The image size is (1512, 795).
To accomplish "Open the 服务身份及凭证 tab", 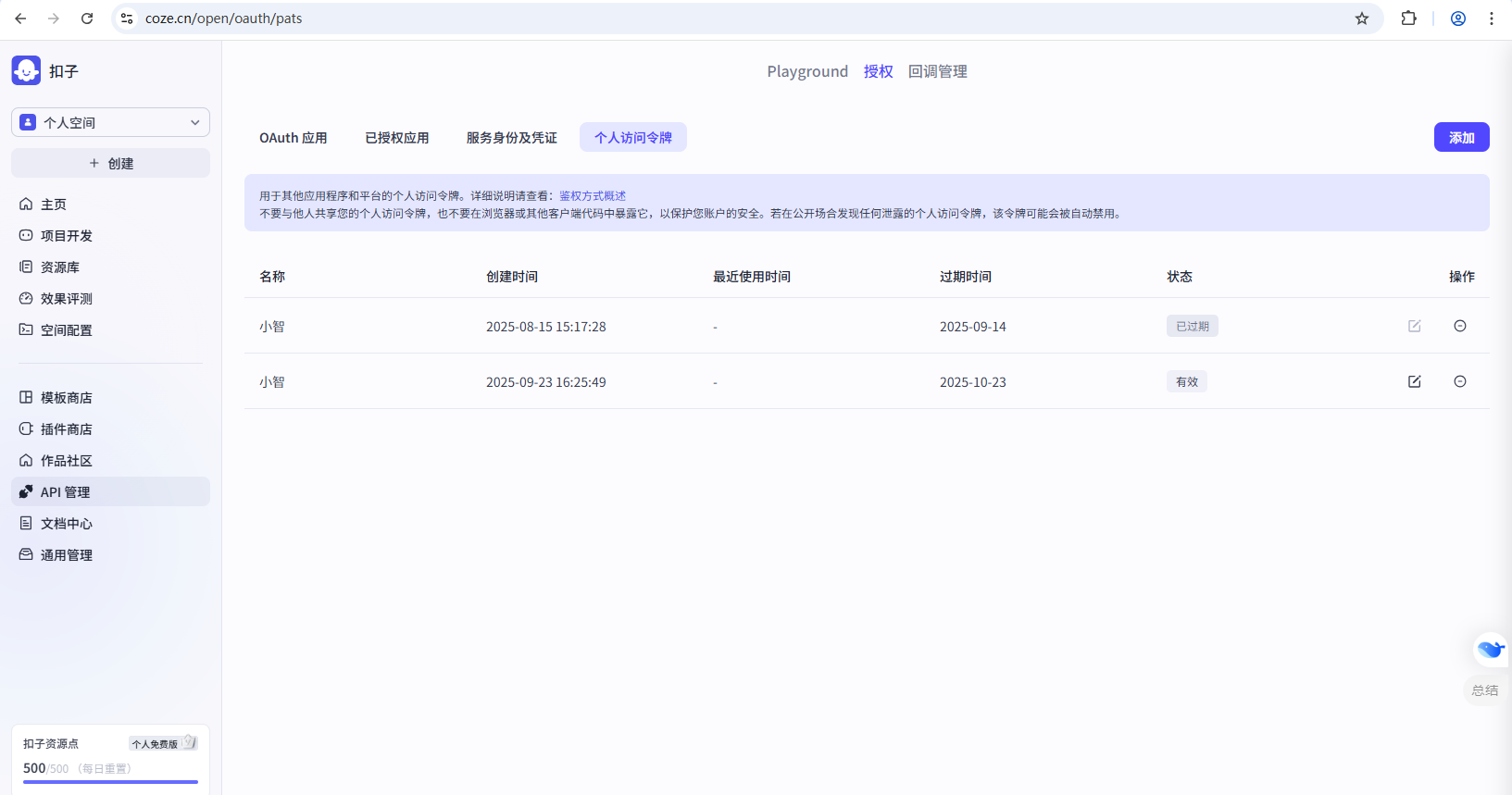I will tap(512, 137).
